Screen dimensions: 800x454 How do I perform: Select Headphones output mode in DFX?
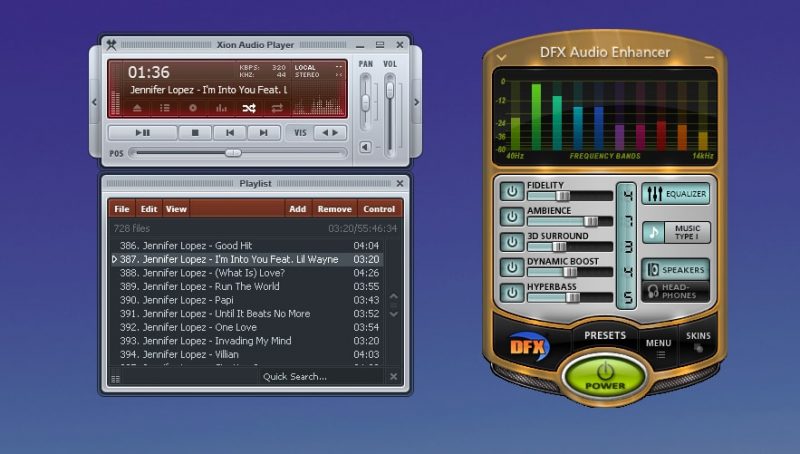pos(676,291)
